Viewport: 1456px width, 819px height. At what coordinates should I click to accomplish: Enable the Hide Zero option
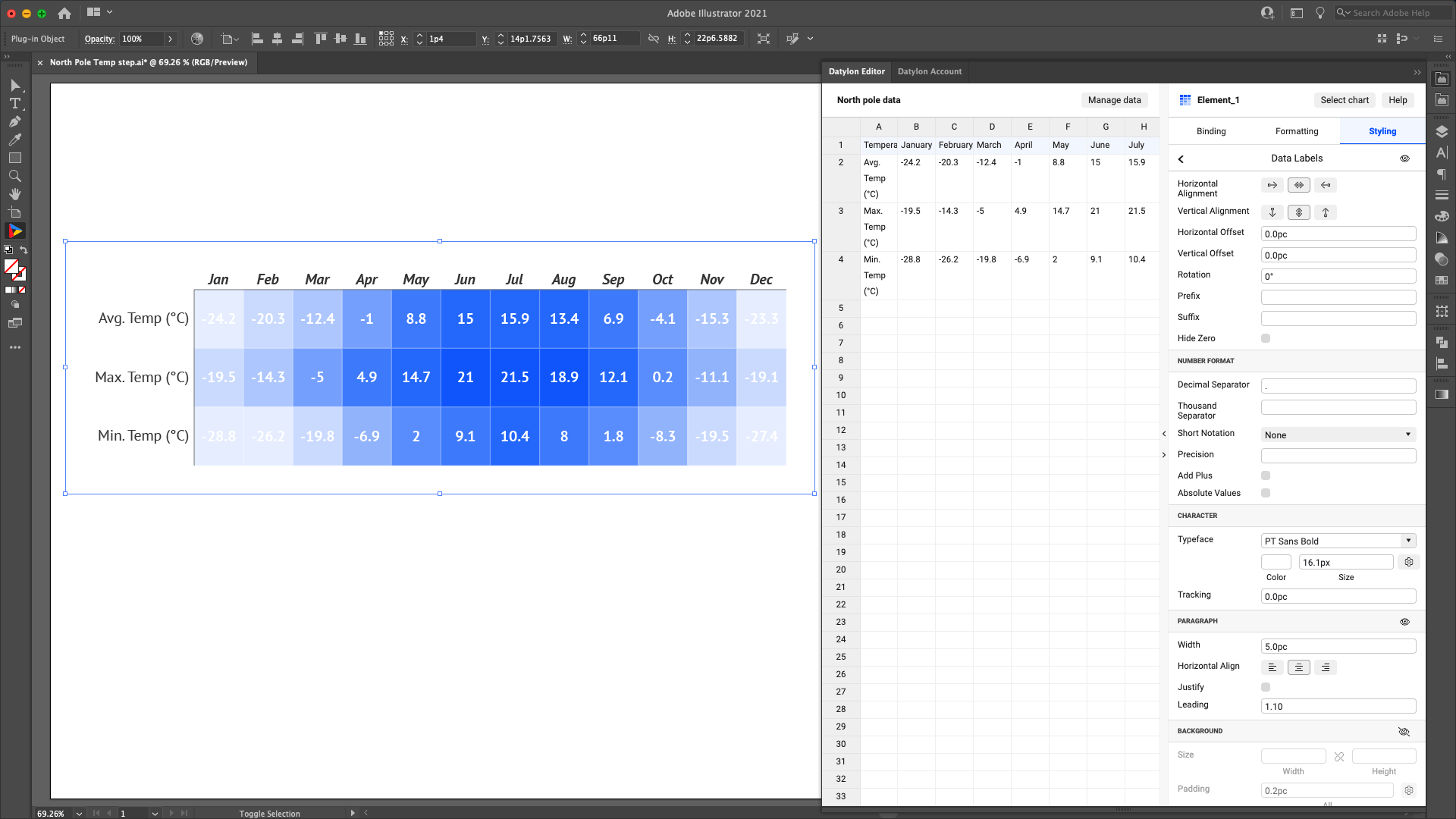1265,338
